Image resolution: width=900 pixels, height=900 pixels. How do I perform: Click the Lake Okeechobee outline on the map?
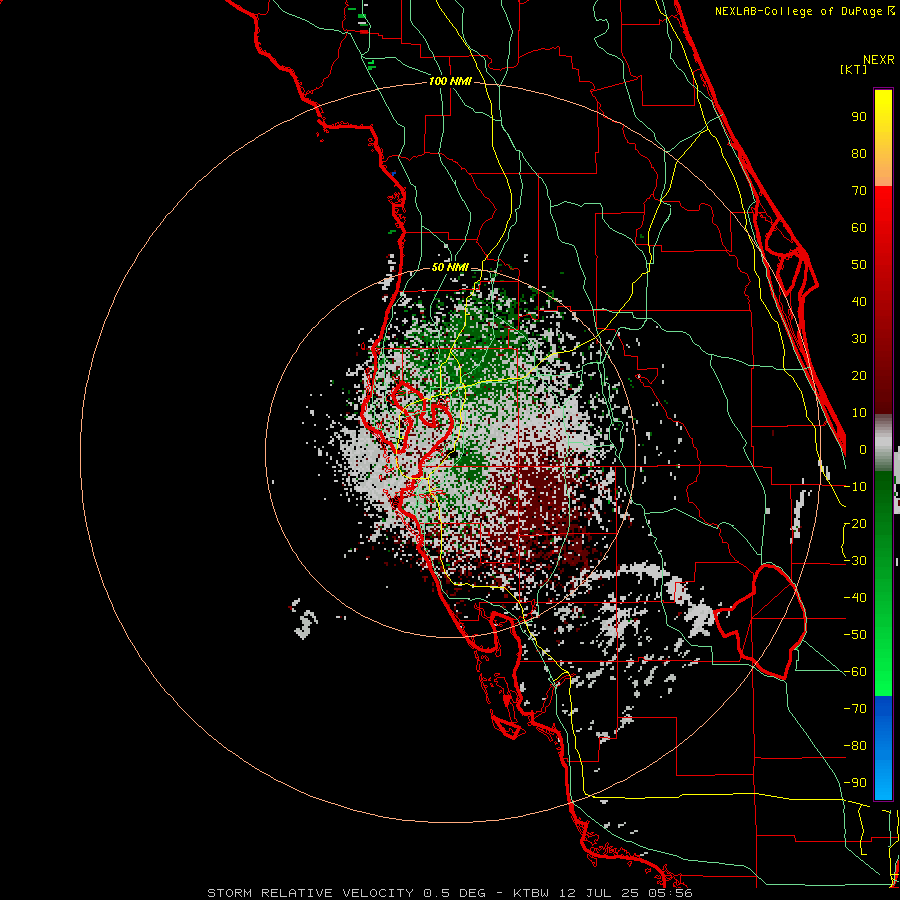pyautogui.click(x=763, y=621)
